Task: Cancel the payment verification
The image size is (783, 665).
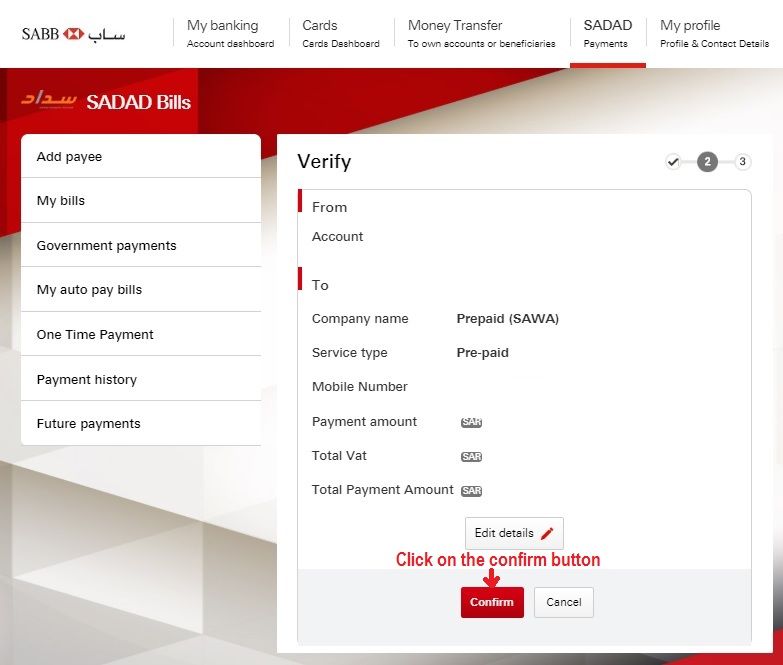Action: point(564,602)
